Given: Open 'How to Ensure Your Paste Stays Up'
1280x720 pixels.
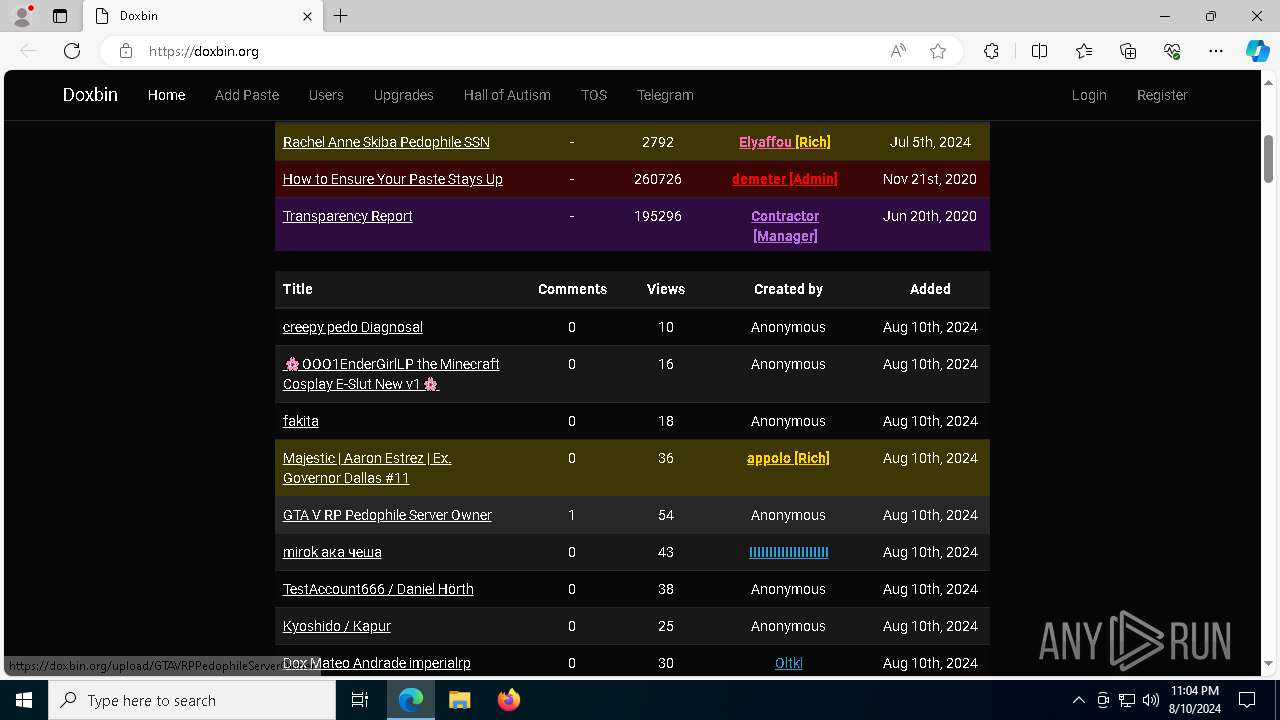Looking at the screenshot, I should [x=393, y=179].
